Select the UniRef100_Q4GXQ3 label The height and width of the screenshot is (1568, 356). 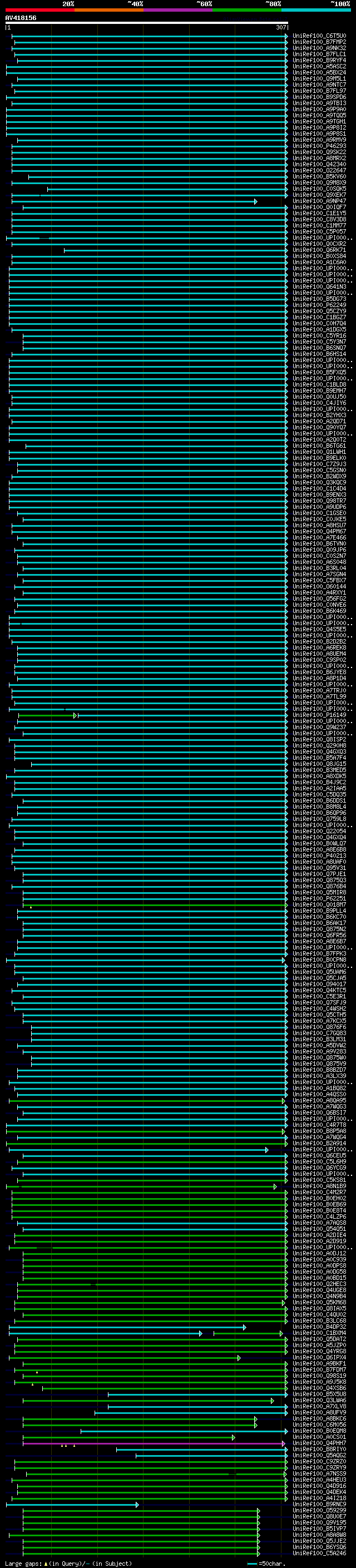tap(319, 752)
